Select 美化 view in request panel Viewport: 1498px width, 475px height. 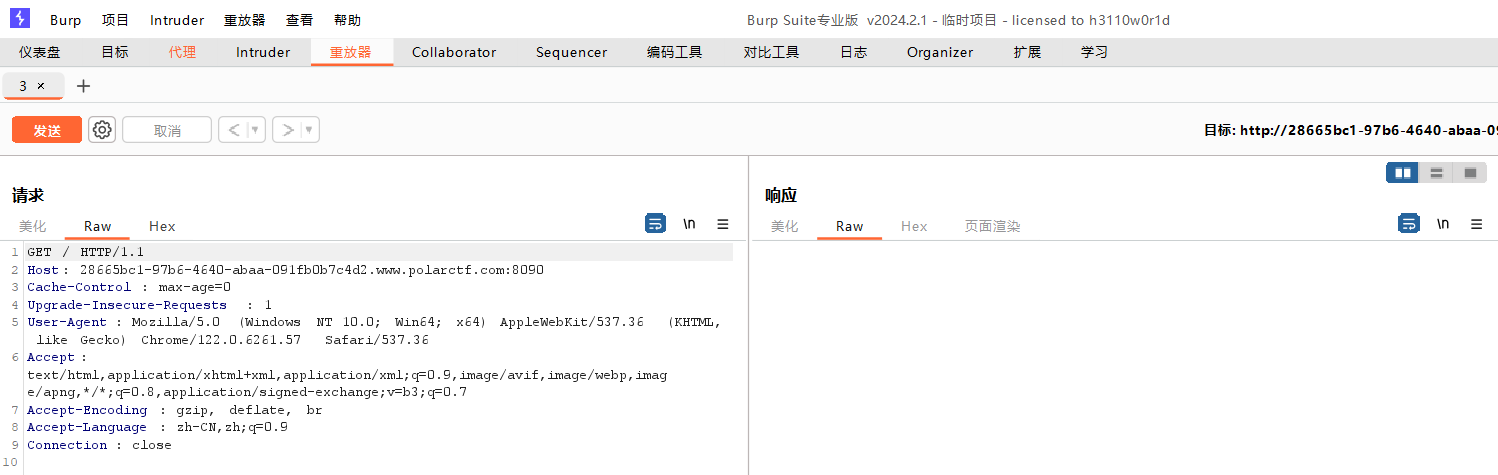33,226
